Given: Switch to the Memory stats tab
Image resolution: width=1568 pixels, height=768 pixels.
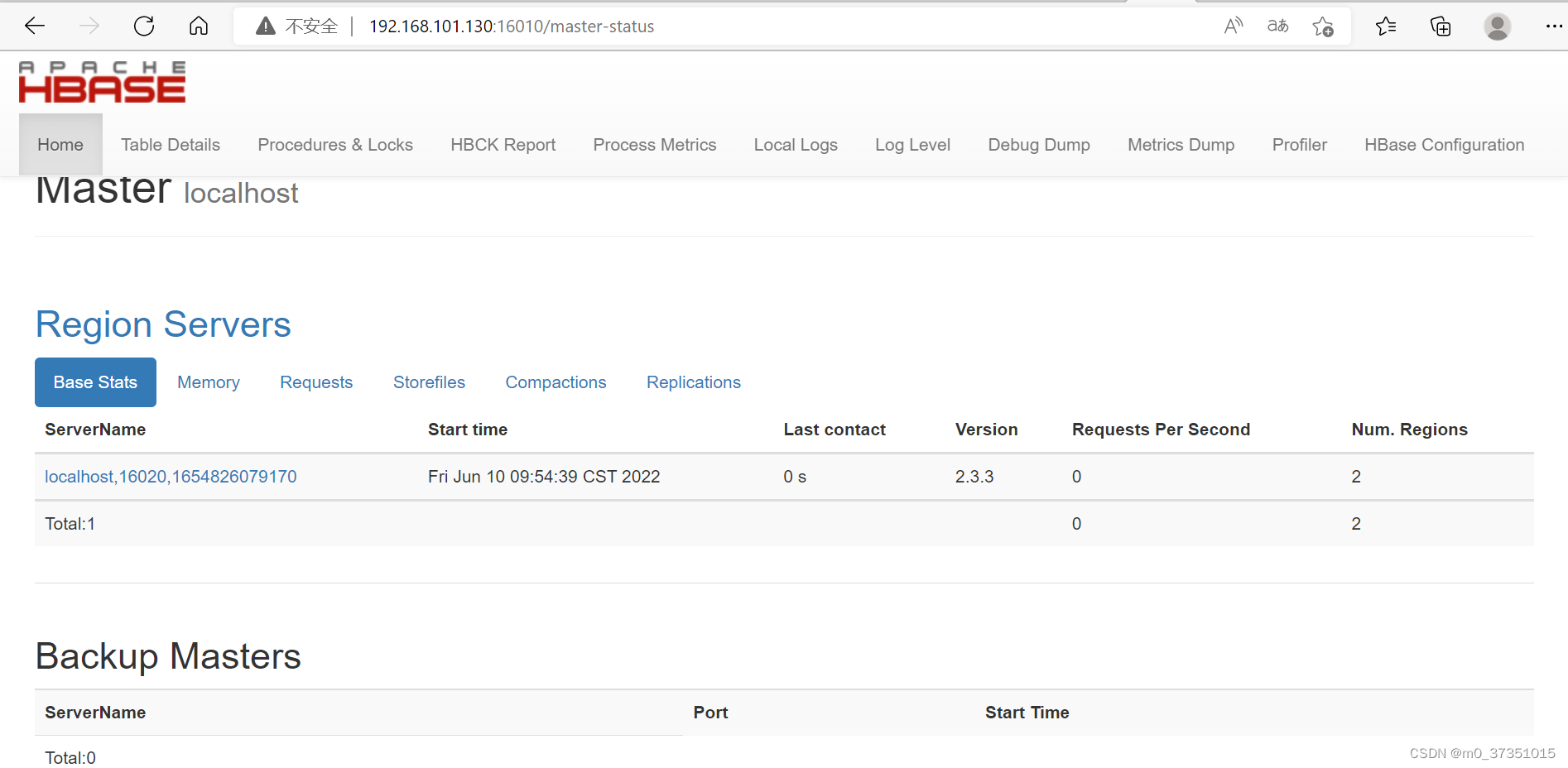Looking at the screenshot, I should click(208, 382).
